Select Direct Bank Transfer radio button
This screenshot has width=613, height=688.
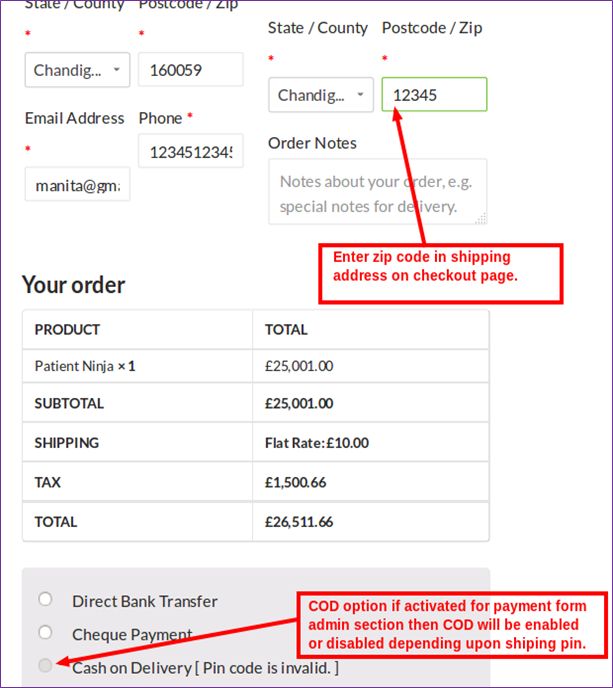click(45, 599)
